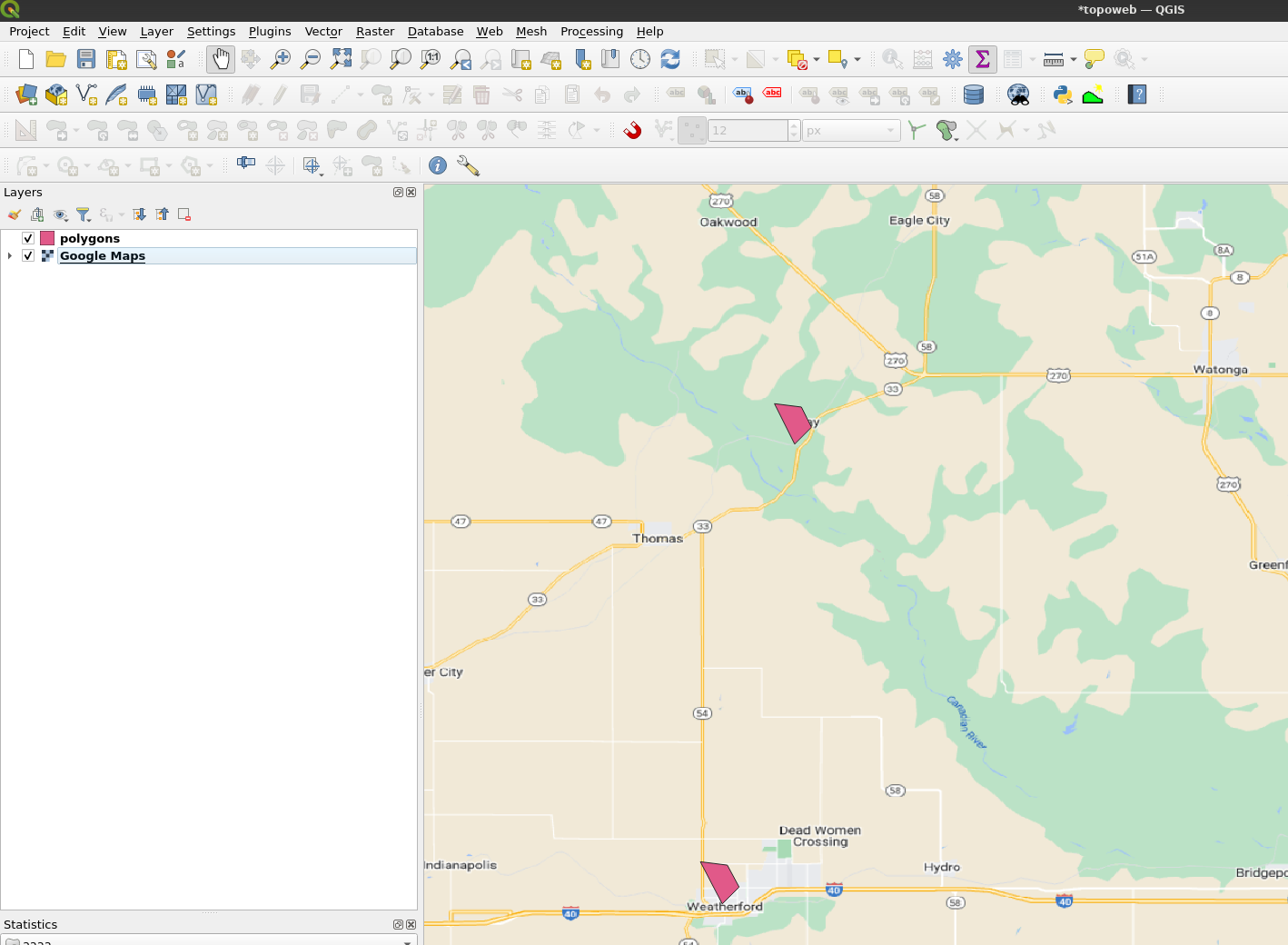Open the layer styling paintbrush panel
The height and width of the screenshot is (945, 1288).
[x=14, y=214]
